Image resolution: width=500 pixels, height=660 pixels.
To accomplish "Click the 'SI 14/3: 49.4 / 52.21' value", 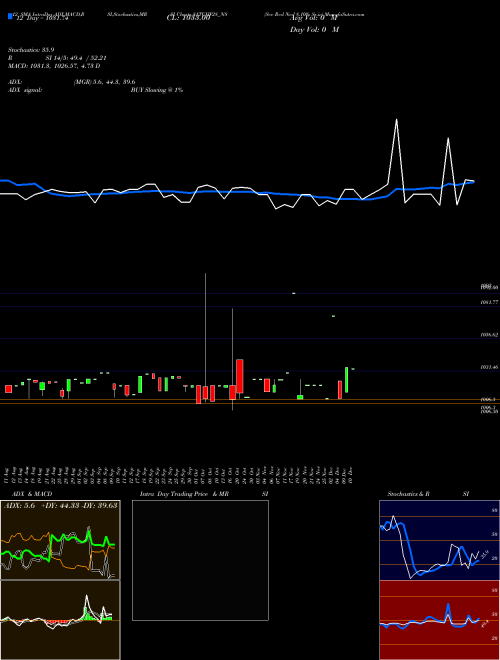I will (76, 58).
